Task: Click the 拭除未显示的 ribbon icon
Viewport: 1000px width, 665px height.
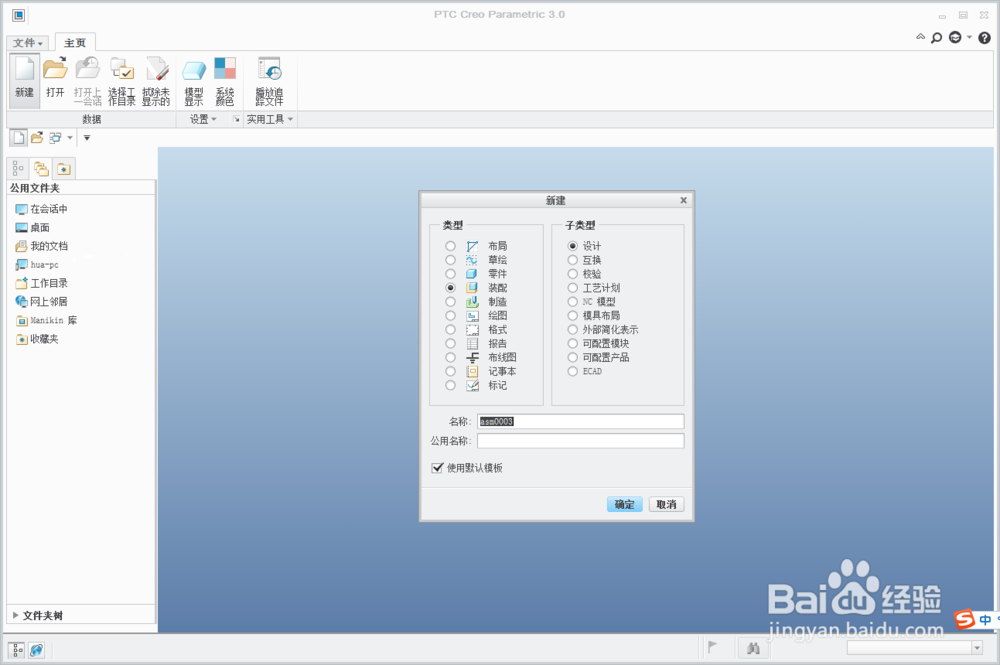Action: pyautogui.click(x=156, y=80)
